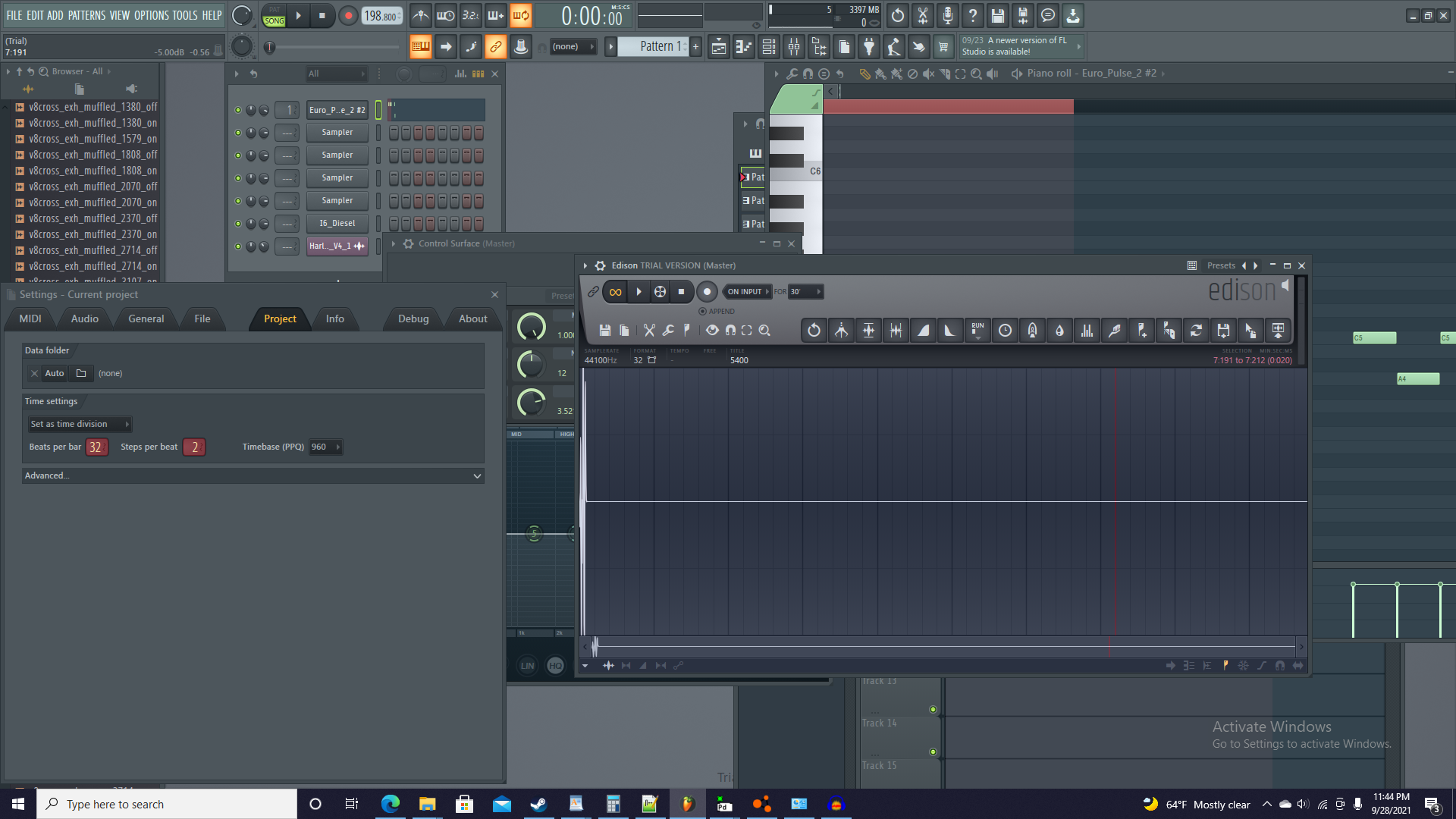This screenshot has width=1456, height=819.
Task: Open the PATTERNS menu
Action: [86, 15]
